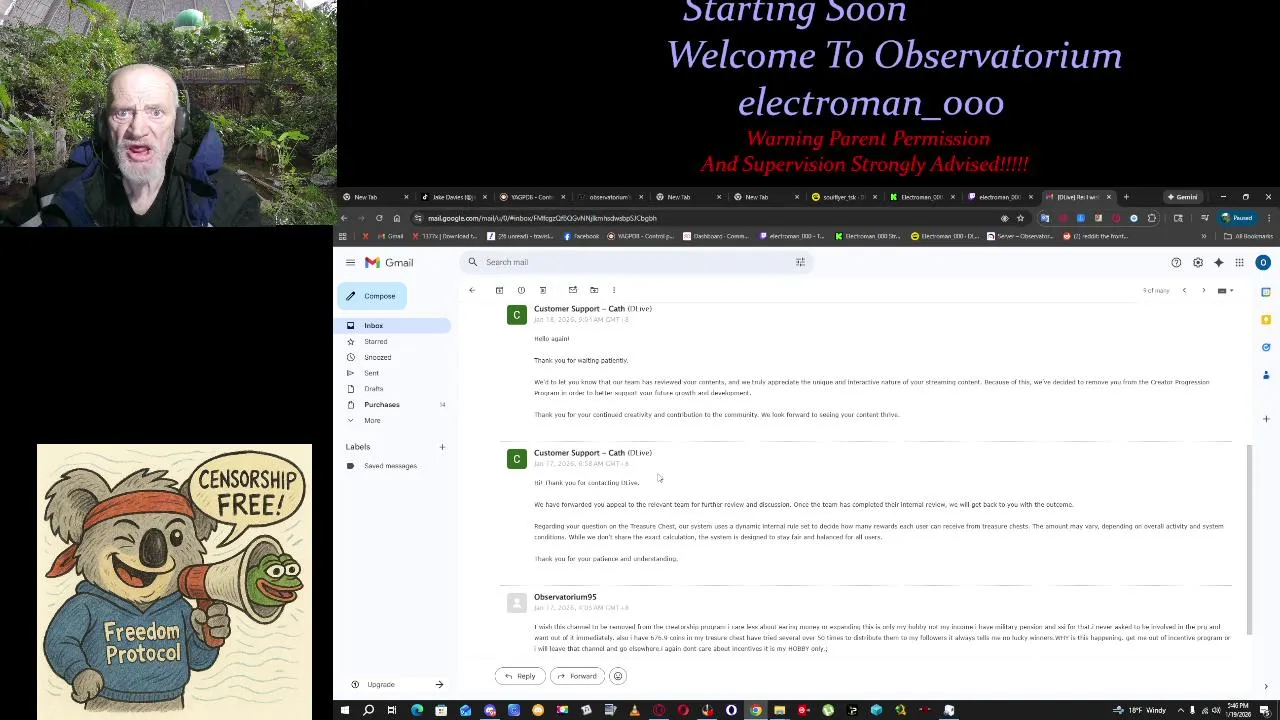Open Gmail settings gear

pyautogui.click(x=1197, y=262)
